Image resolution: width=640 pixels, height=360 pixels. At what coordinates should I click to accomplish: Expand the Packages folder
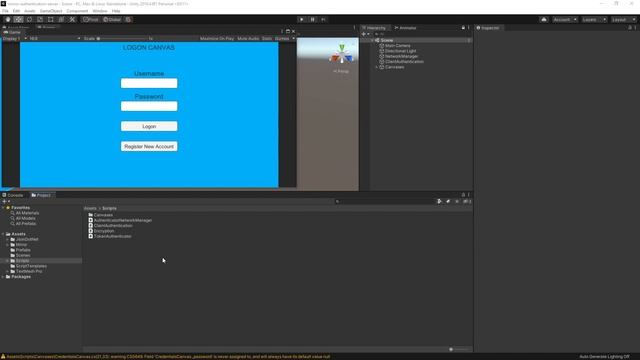pos(3,277)
